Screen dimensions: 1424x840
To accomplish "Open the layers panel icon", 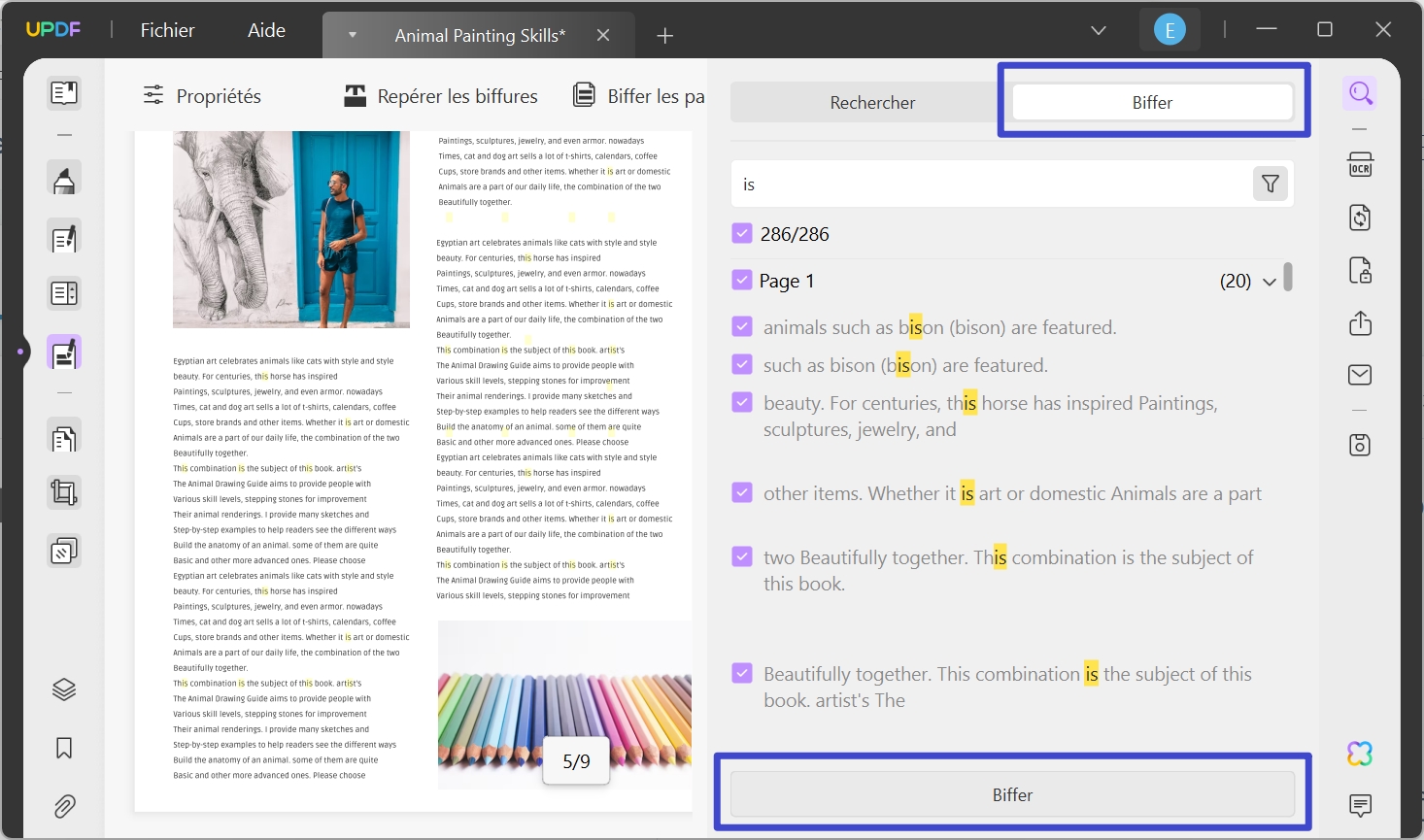I will point(64,689).
